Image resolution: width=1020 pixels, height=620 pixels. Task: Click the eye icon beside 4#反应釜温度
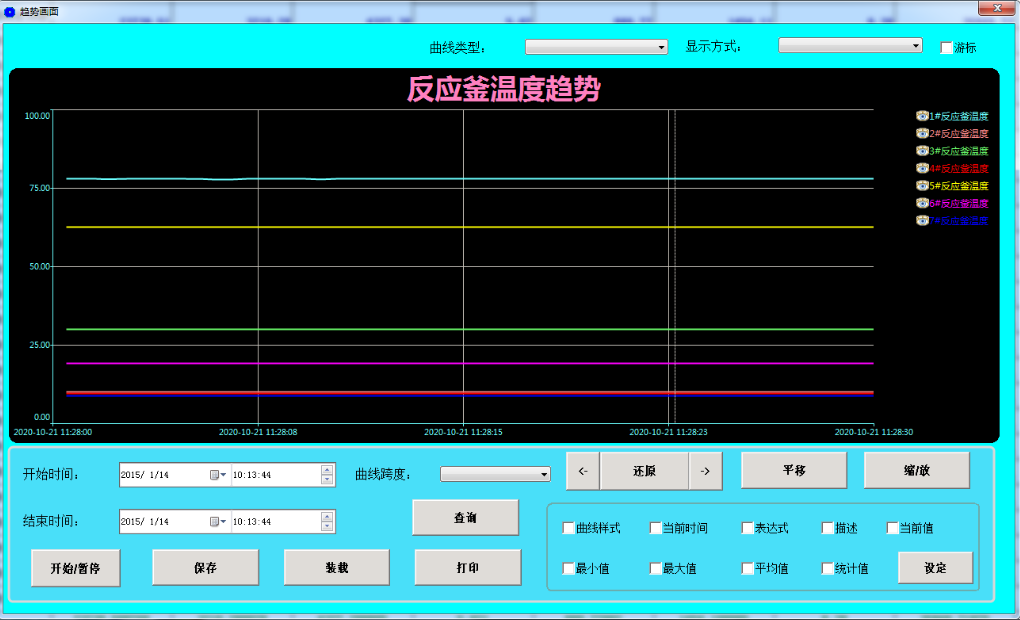tap(922, 168)
